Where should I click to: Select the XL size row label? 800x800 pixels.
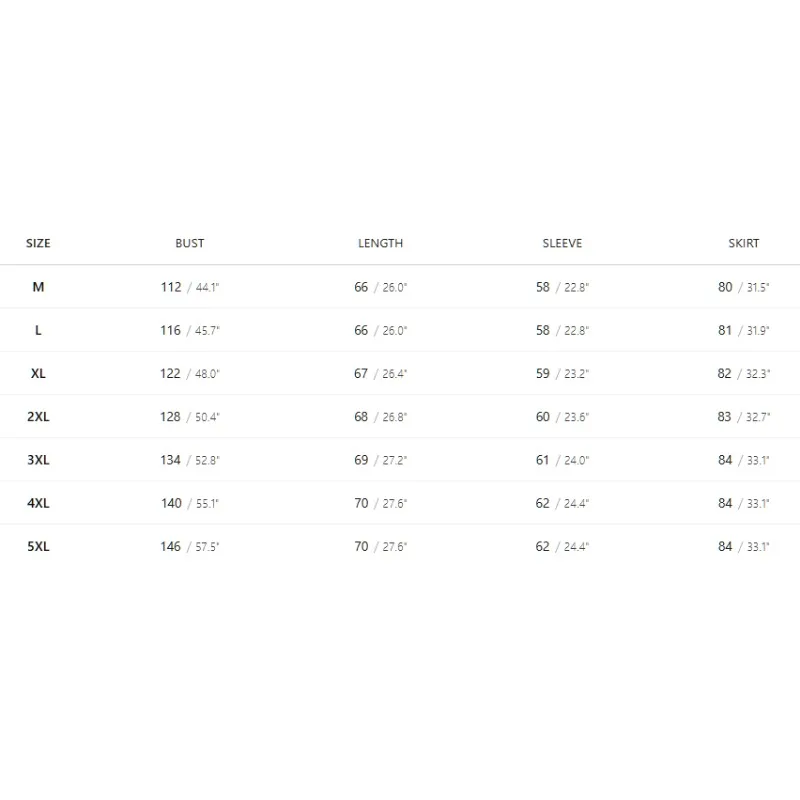pyautogui.click(x=38, y=373)
